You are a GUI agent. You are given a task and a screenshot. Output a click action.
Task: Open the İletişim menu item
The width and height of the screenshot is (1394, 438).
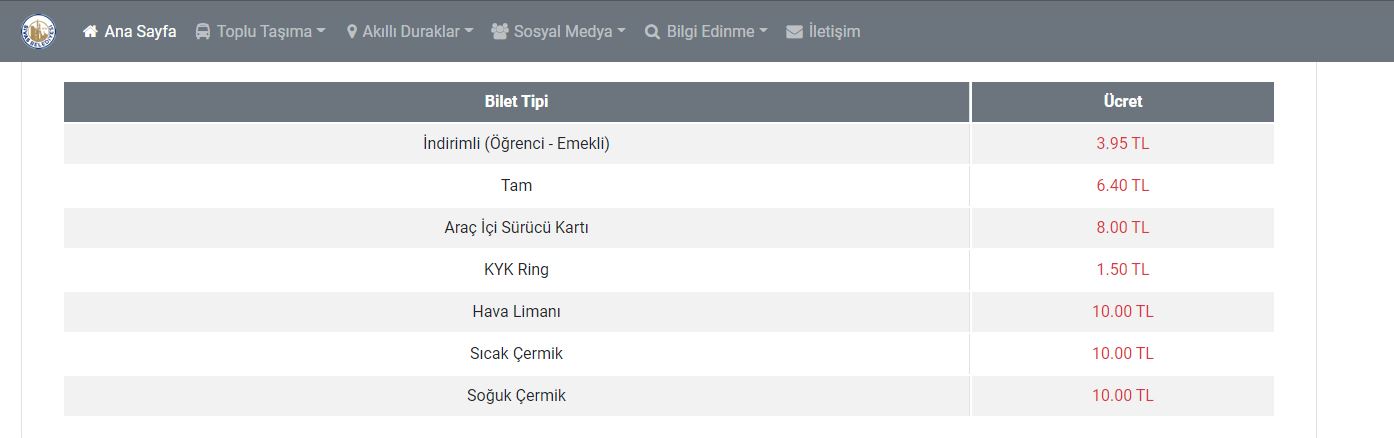834,31
